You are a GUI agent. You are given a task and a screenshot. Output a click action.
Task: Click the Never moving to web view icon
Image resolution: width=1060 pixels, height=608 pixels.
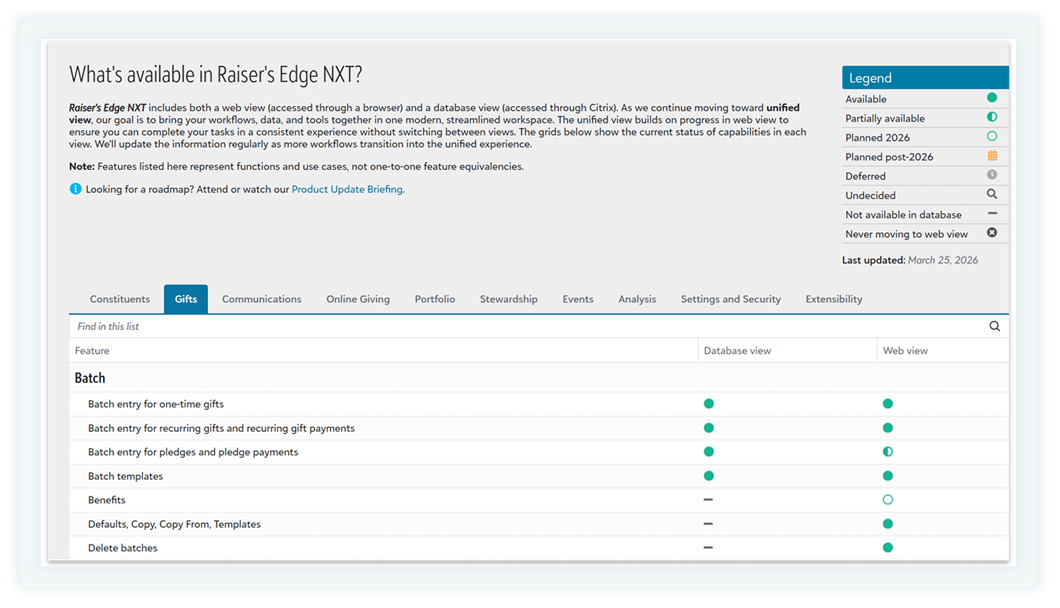992,233
